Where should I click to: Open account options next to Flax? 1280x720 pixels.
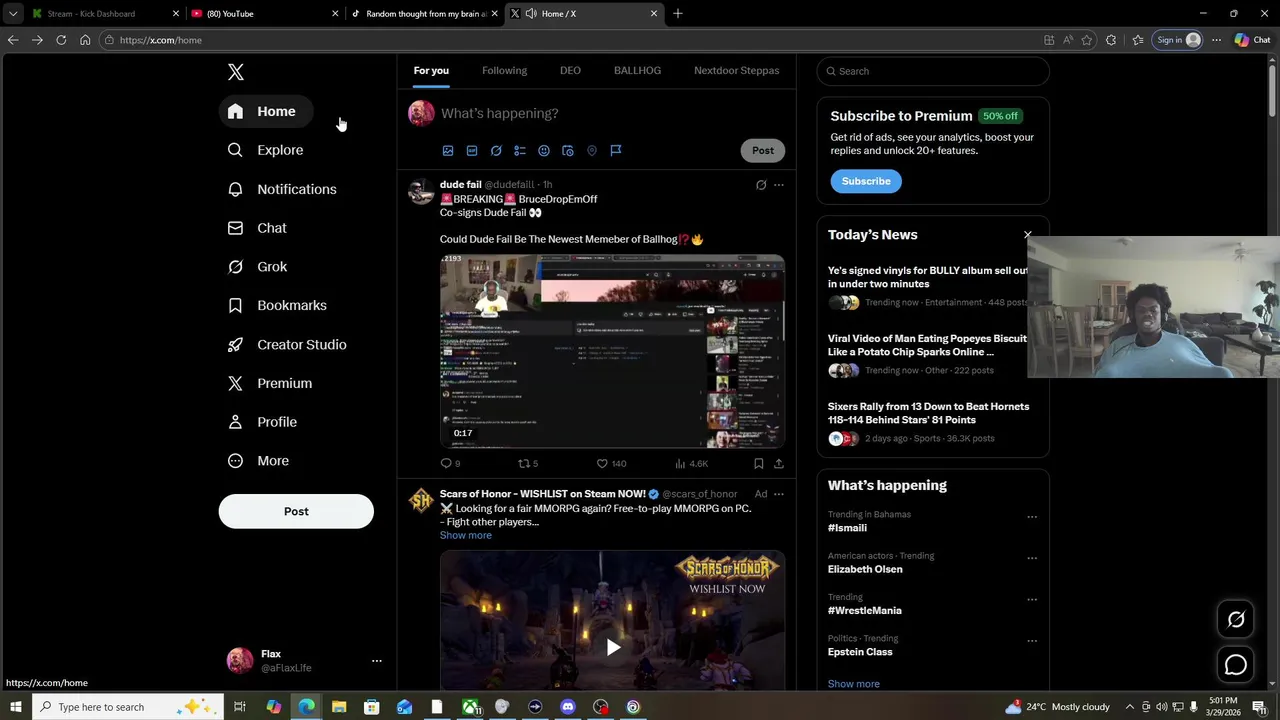click(x=376, y=661)
